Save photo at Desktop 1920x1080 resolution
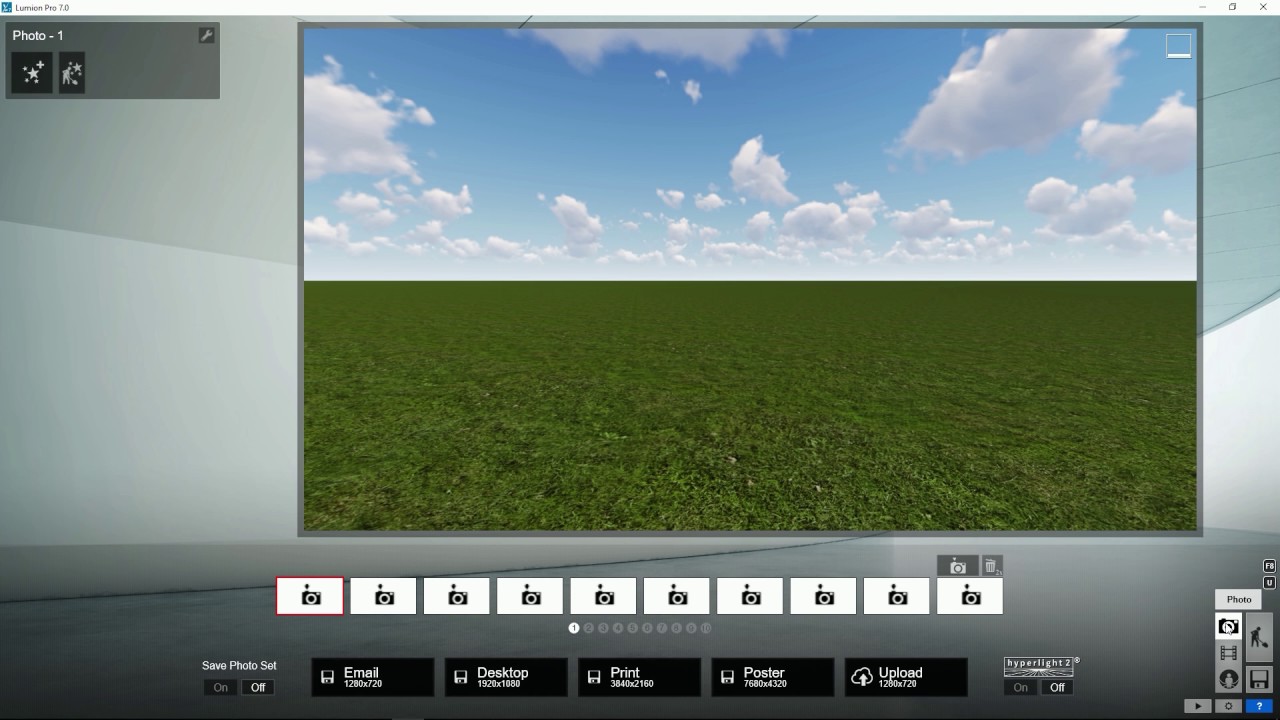1280x720 pixels. click(506, 677)
